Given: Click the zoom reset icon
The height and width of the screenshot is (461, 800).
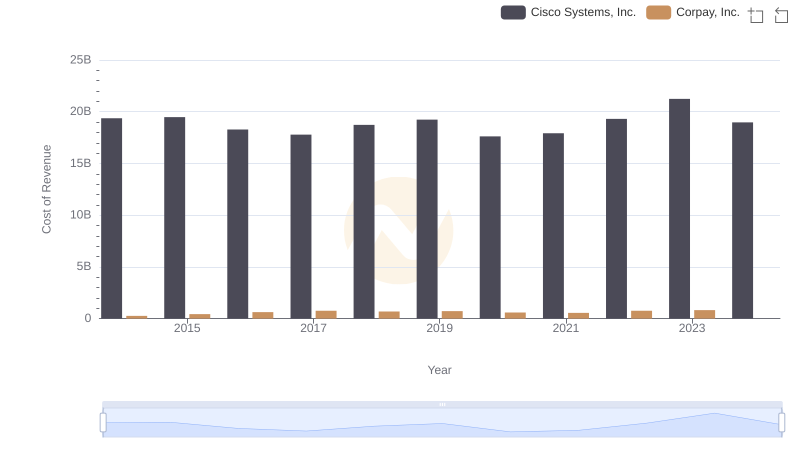Looking at the screenshot, I should pyautogui.click(x=781, y=15).
